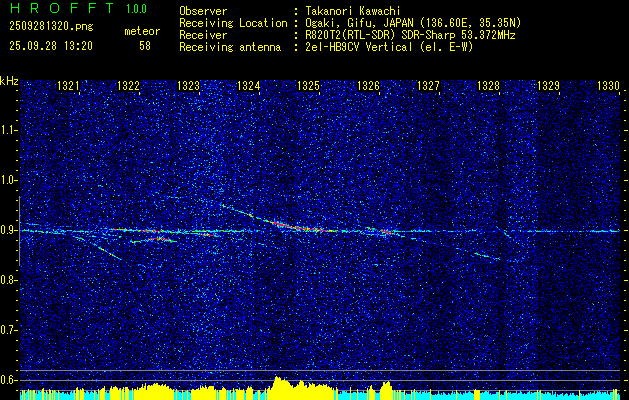Viewport: 629px width, 400px height.
Task: Click the 1321 time marker
Action: pos(68,86)
